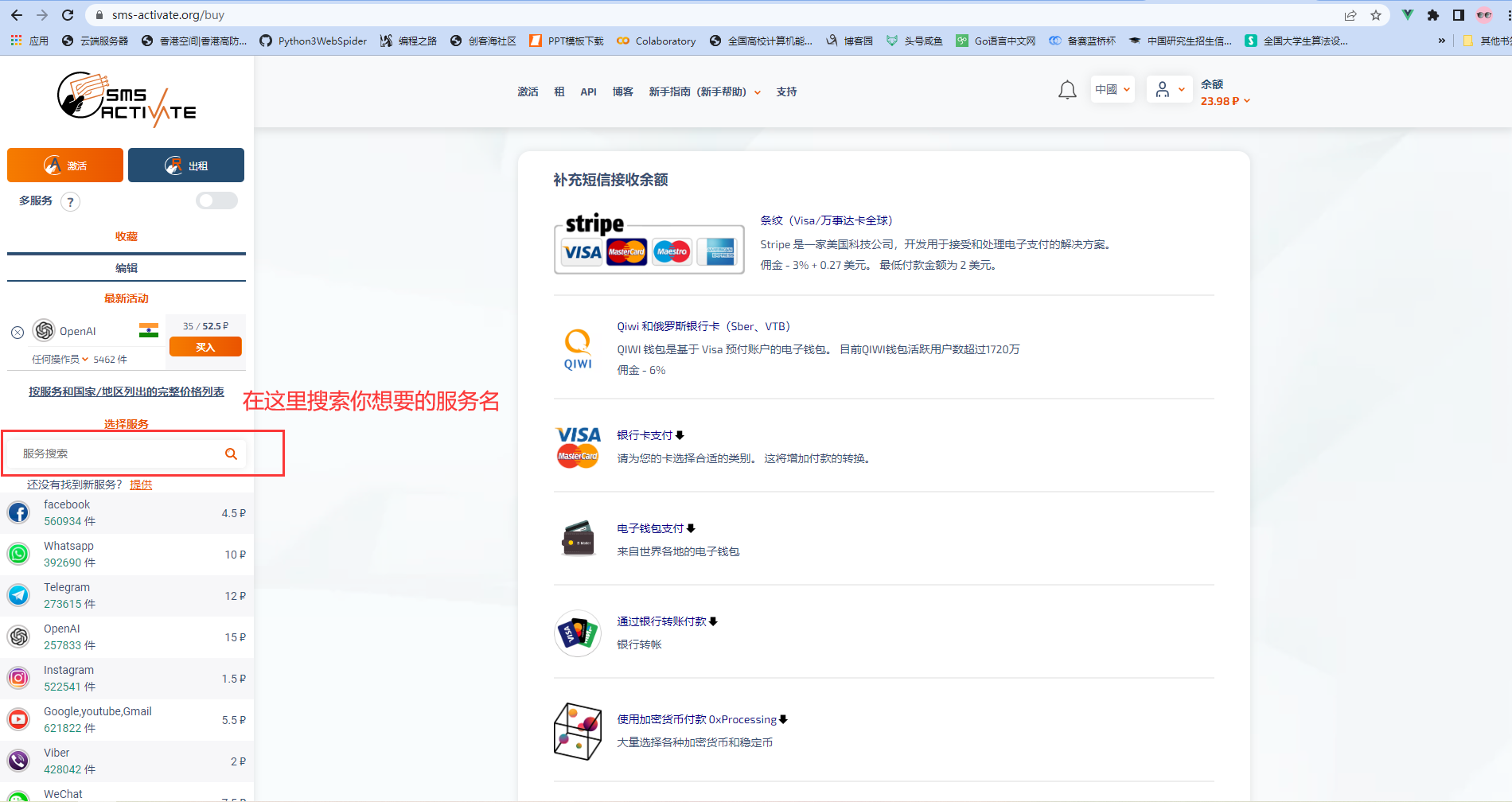Expand the 新手指南 menu
The width and height of the screenshot is (1512, 802).
coord(705,92)
